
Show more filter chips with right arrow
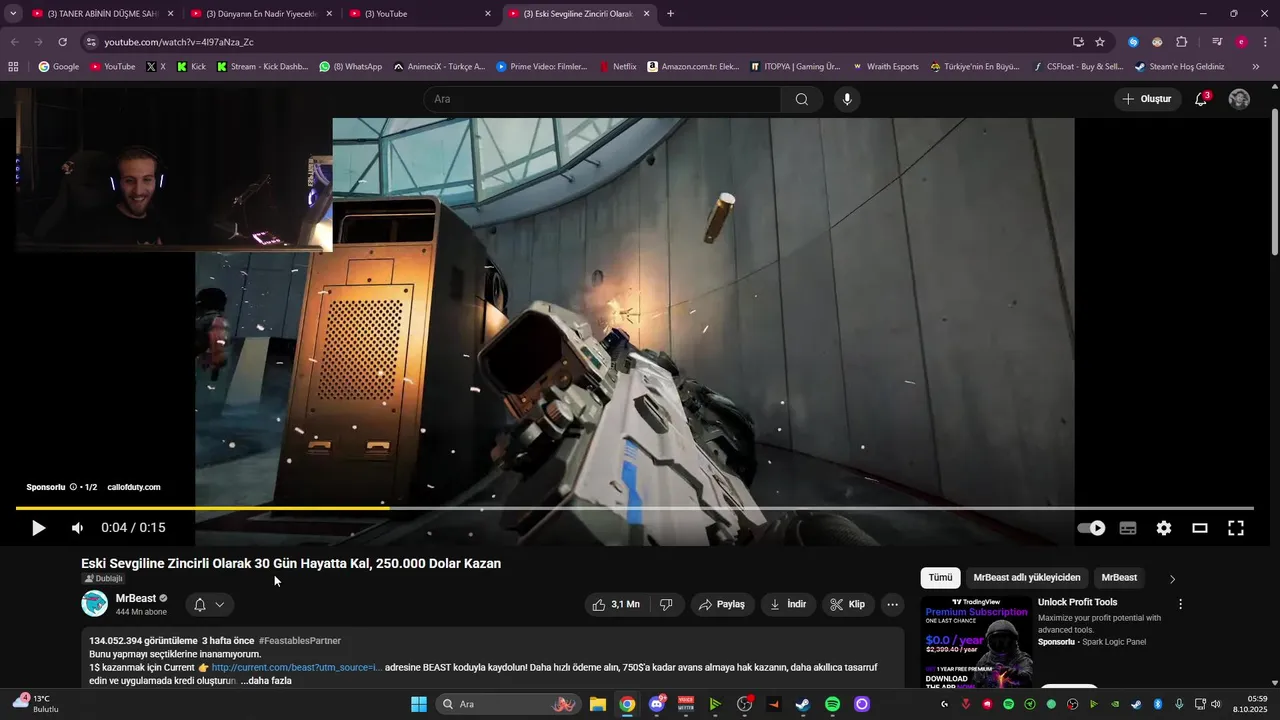1172,579
